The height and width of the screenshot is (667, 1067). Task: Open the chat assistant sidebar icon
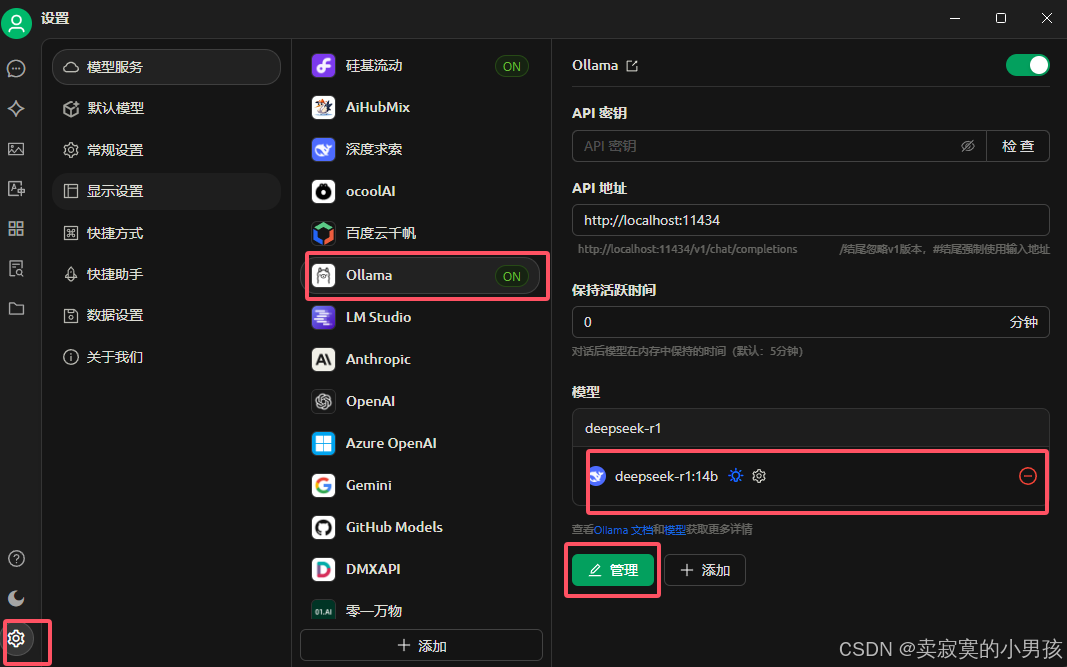coord(16,69)
